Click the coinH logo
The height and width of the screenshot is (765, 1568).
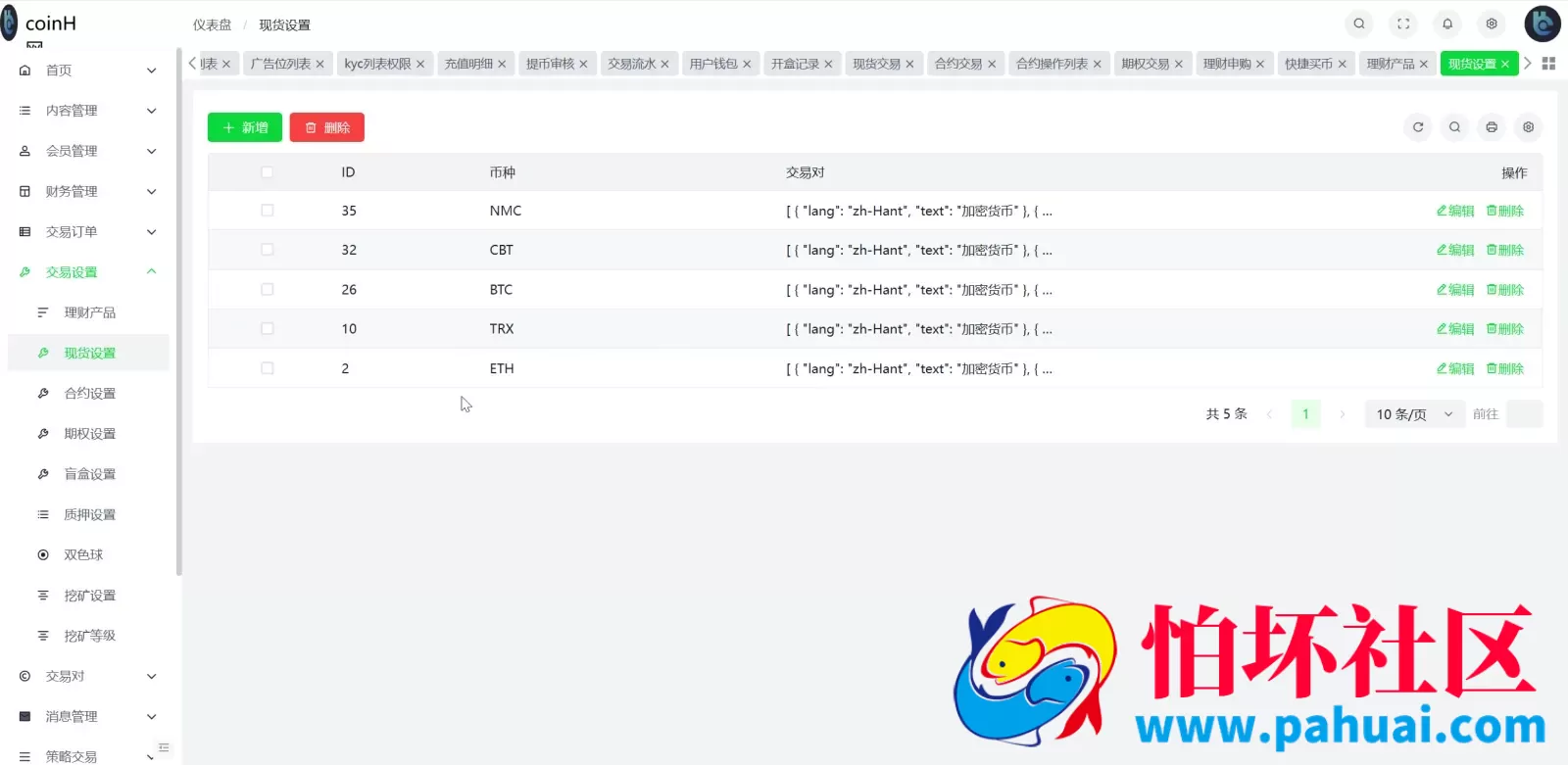[39, 24]
